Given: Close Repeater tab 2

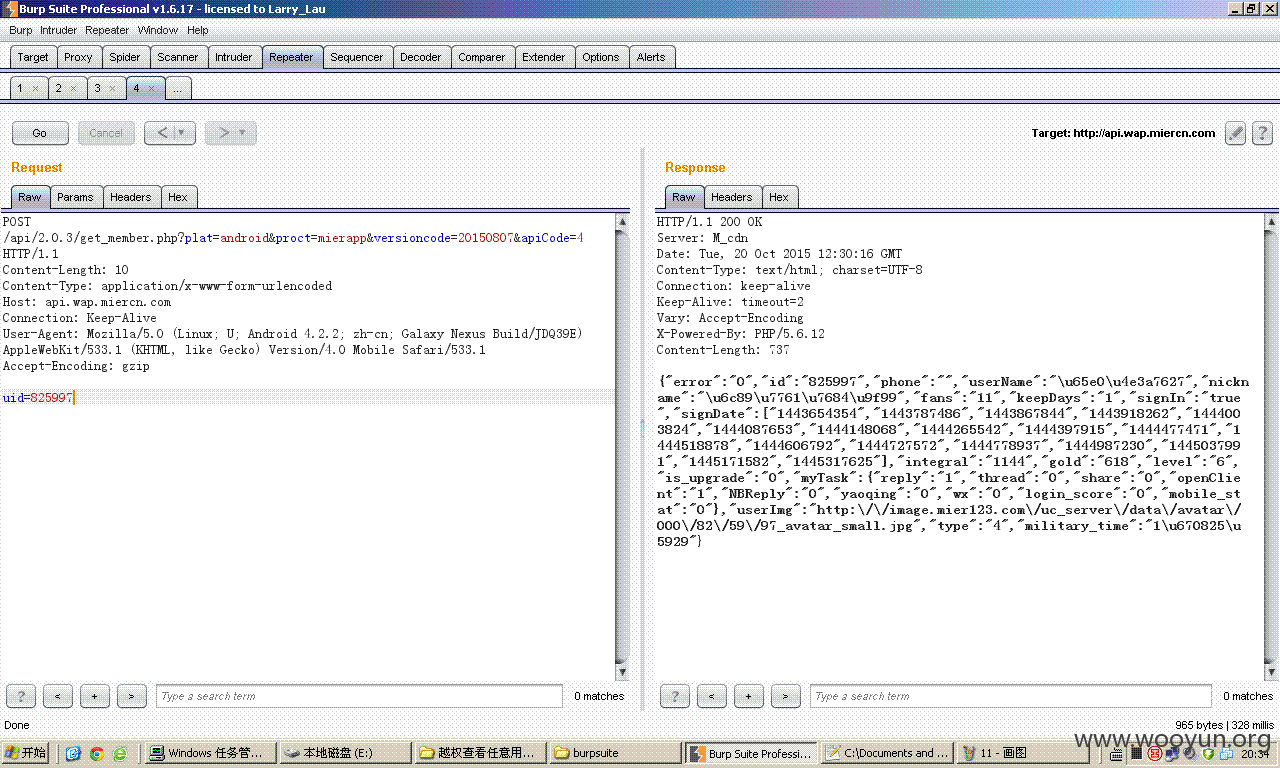Looking at the screenshot, I should (73, 88).
